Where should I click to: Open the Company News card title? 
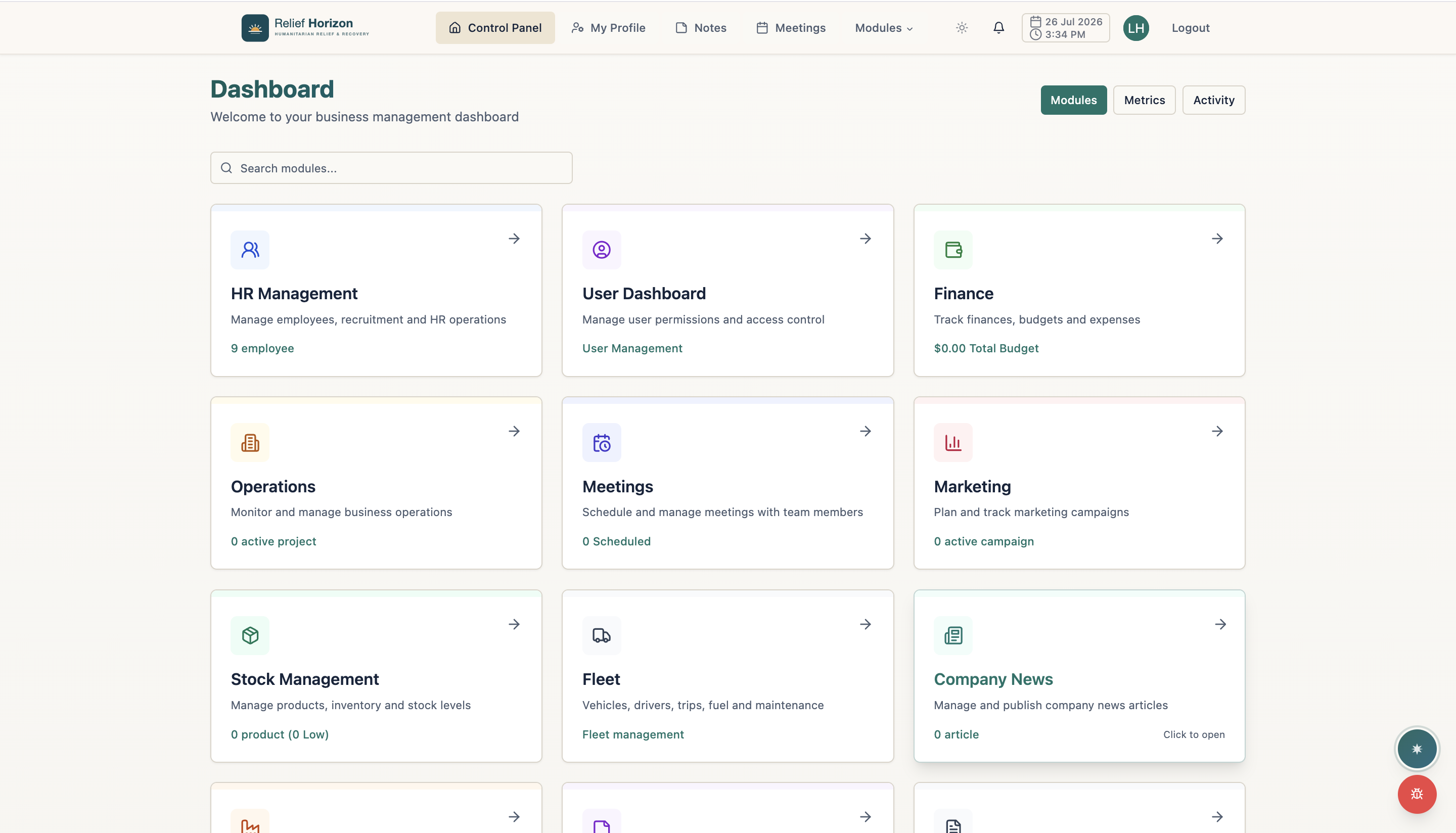[x=993, y=679]
